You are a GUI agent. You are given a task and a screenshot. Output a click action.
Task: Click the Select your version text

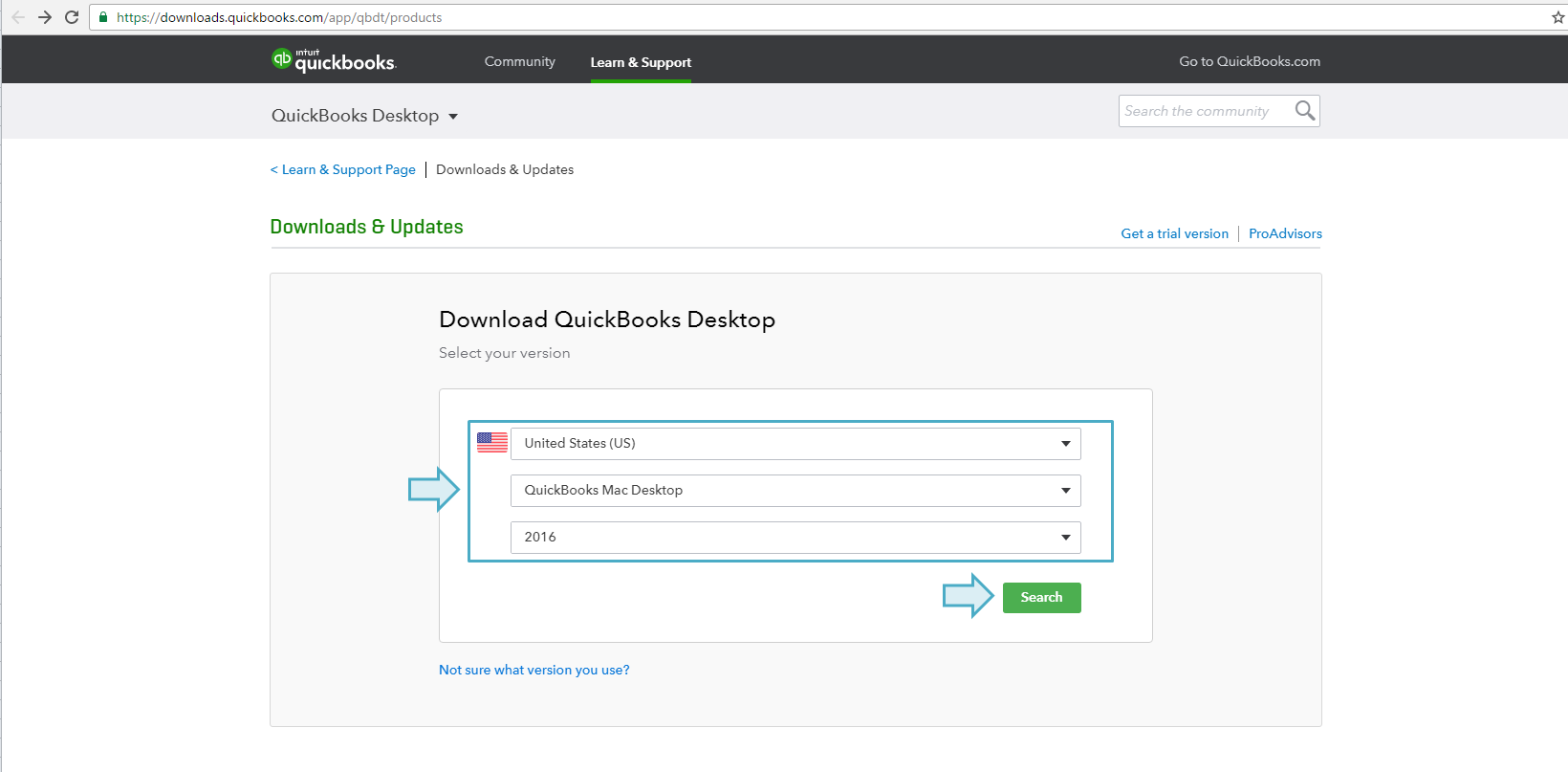(x=505, y=353)
